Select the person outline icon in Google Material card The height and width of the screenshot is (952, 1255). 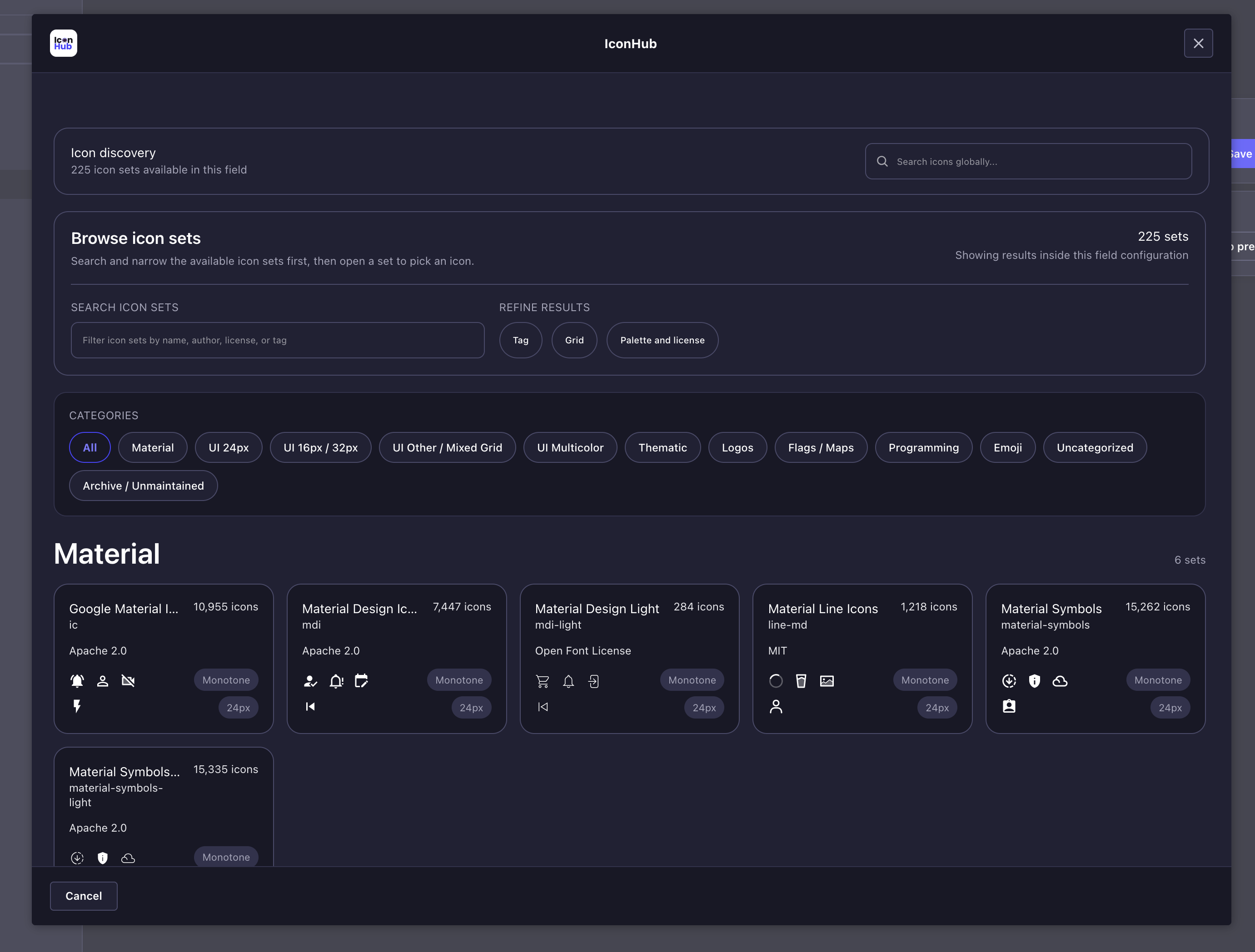click(x=103, y=681)
